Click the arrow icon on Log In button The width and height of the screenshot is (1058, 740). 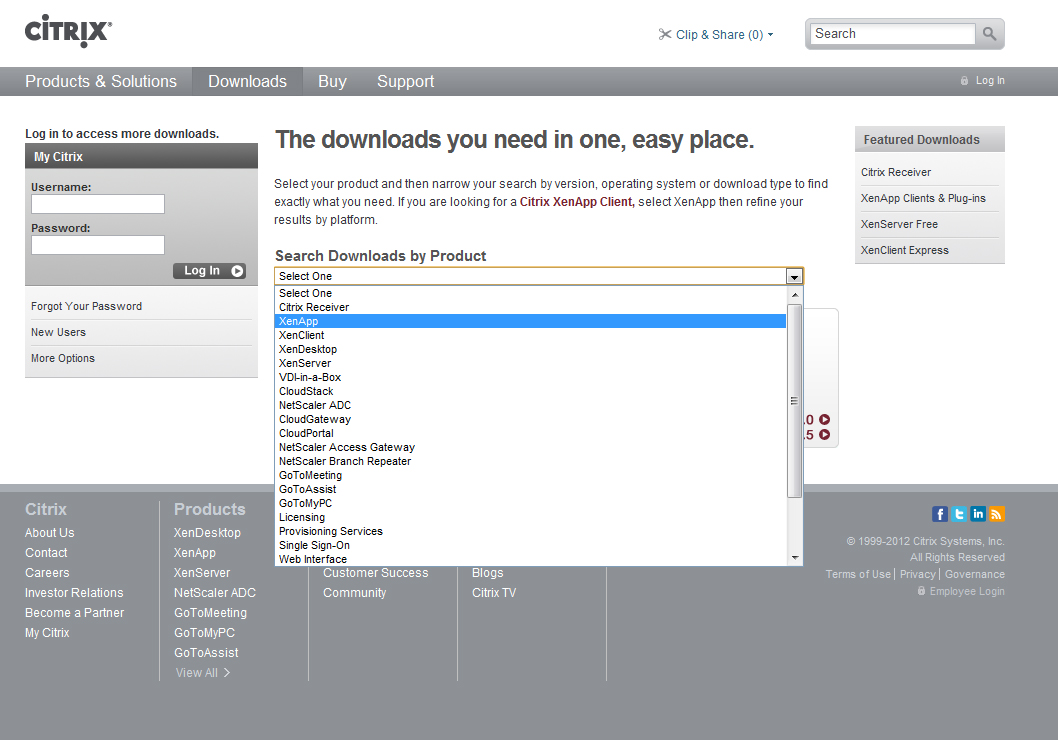pyautogui.click(x=237, y=271)
